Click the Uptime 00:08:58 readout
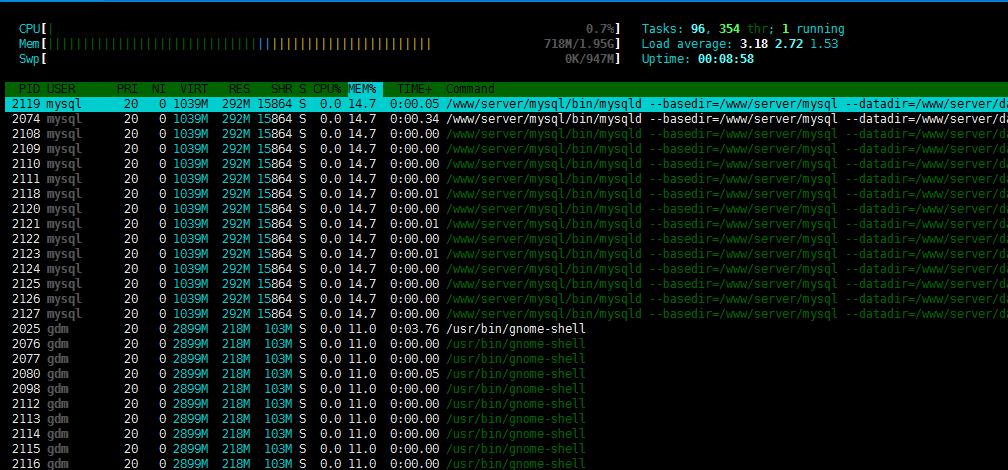This screenshot has height=470, width=1008. (x=698, y=59)
